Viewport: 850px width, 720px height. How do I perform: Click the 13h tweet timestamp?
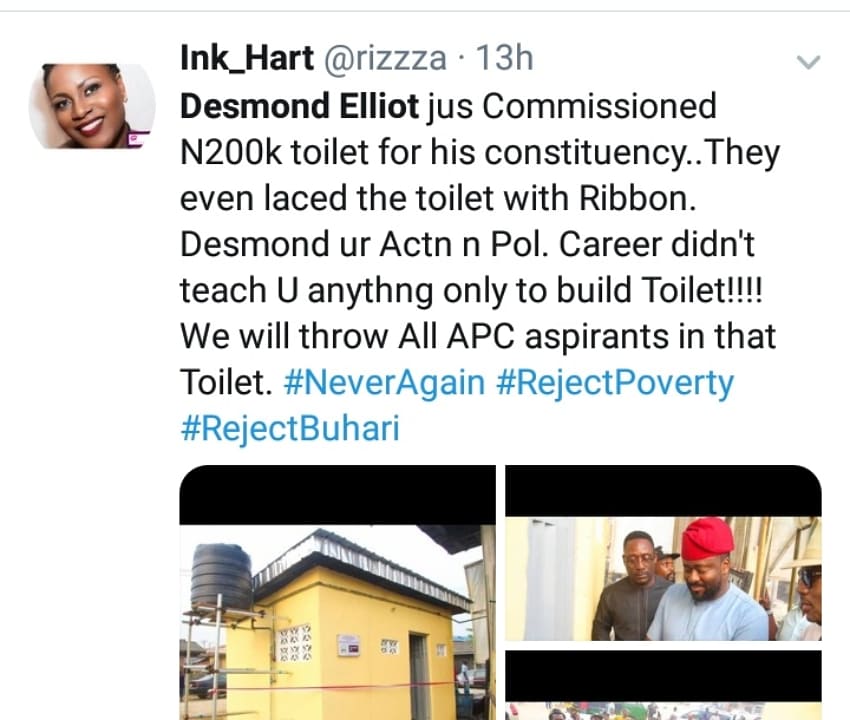pyautogui.click(x=503, y=58)
